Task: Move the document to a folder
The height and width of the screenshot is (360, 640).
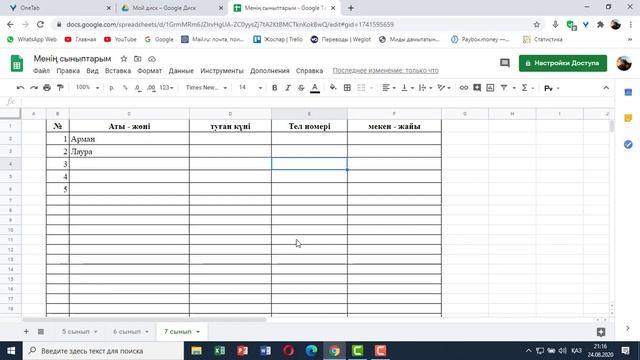Action: tap(138, 59)
